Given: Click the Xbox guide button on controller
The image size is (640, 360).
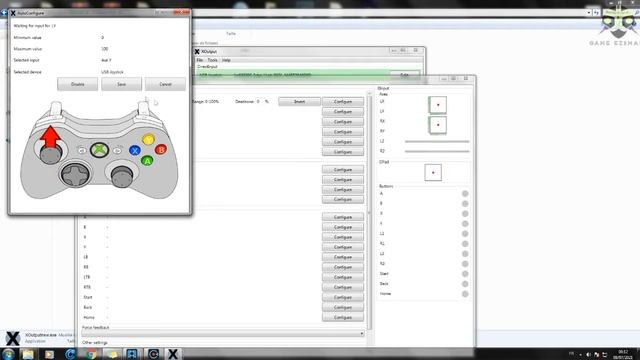Looking at the screenshot, I should pos(99,150).
